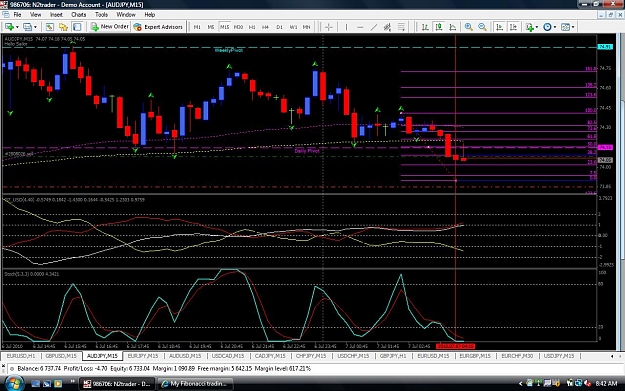Open the Help menu
Viewport: 625px width, 391px height.
coord(149,14)
